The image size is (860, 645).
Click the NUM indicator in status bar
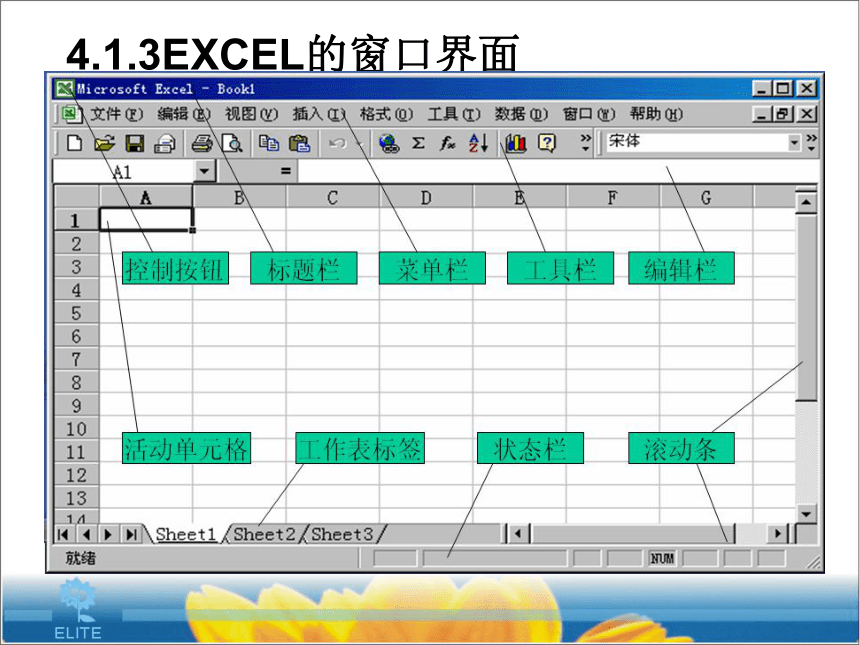point(661,558)
